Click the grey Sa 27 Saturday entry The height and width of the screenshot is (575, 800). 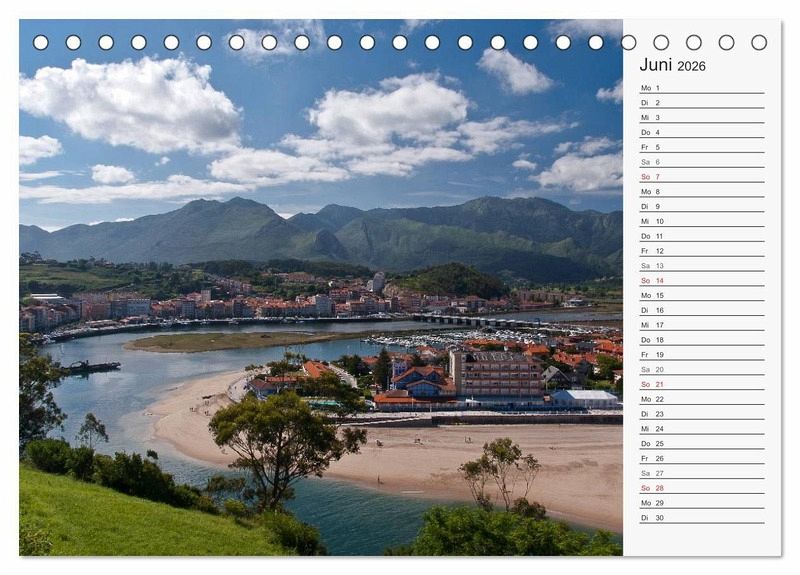[701, 473]
